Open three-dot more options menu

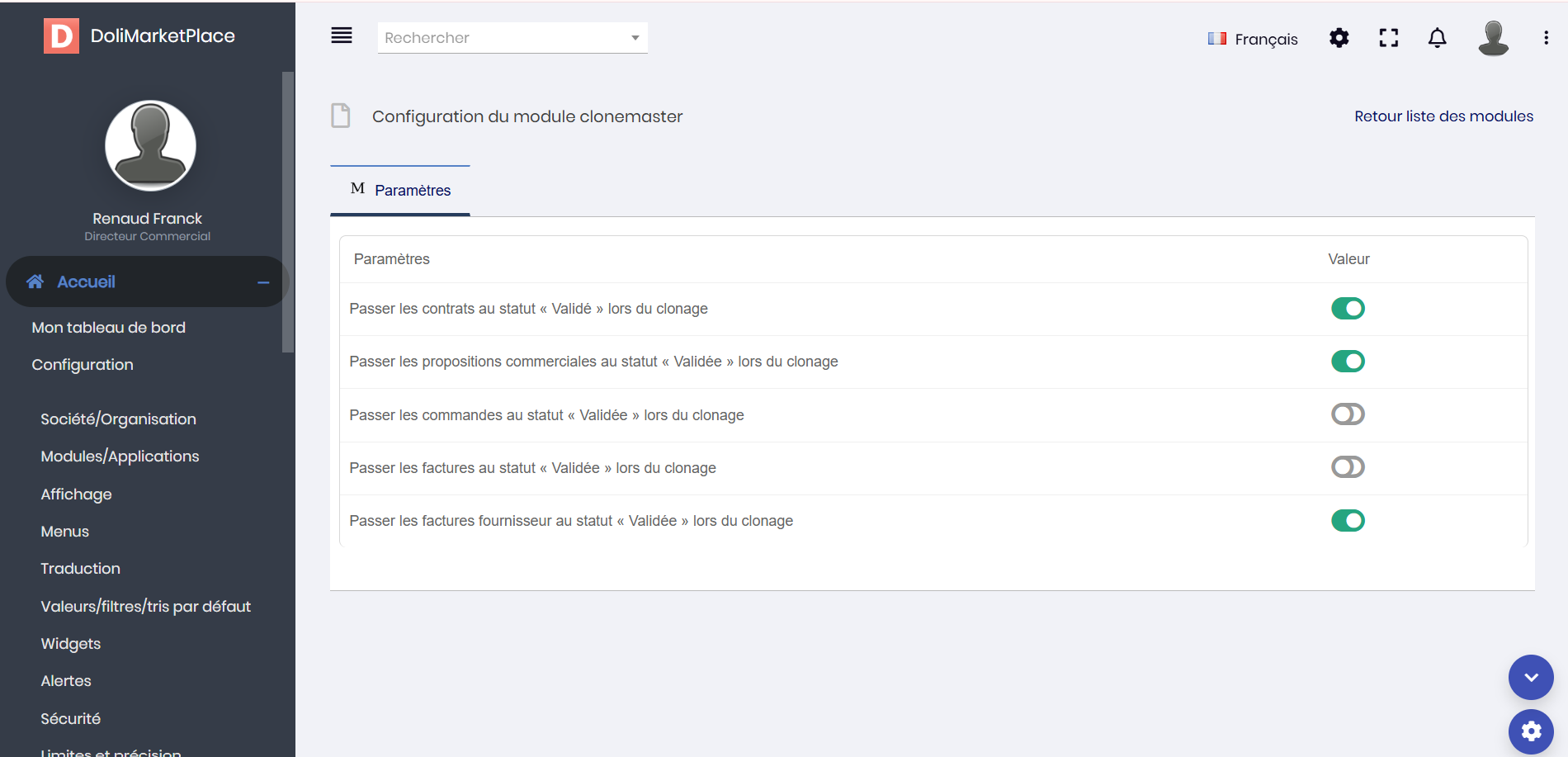[x=1546, y=38]
